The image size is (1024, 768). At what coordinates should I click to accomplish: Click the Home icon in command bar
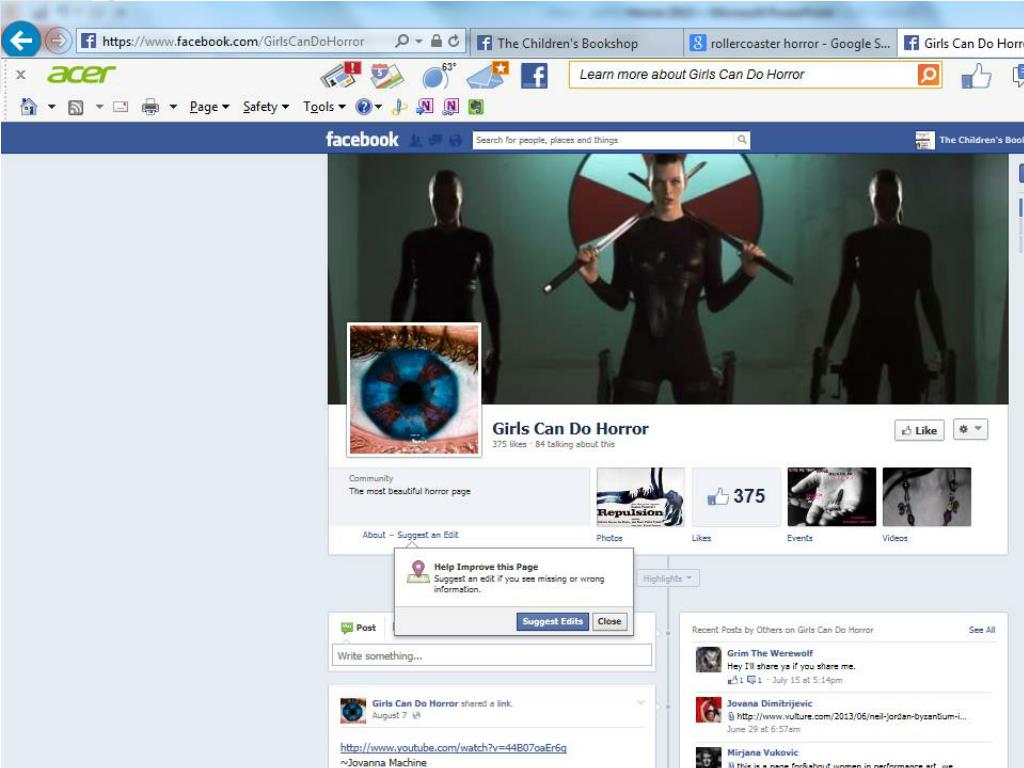(28, 106)
